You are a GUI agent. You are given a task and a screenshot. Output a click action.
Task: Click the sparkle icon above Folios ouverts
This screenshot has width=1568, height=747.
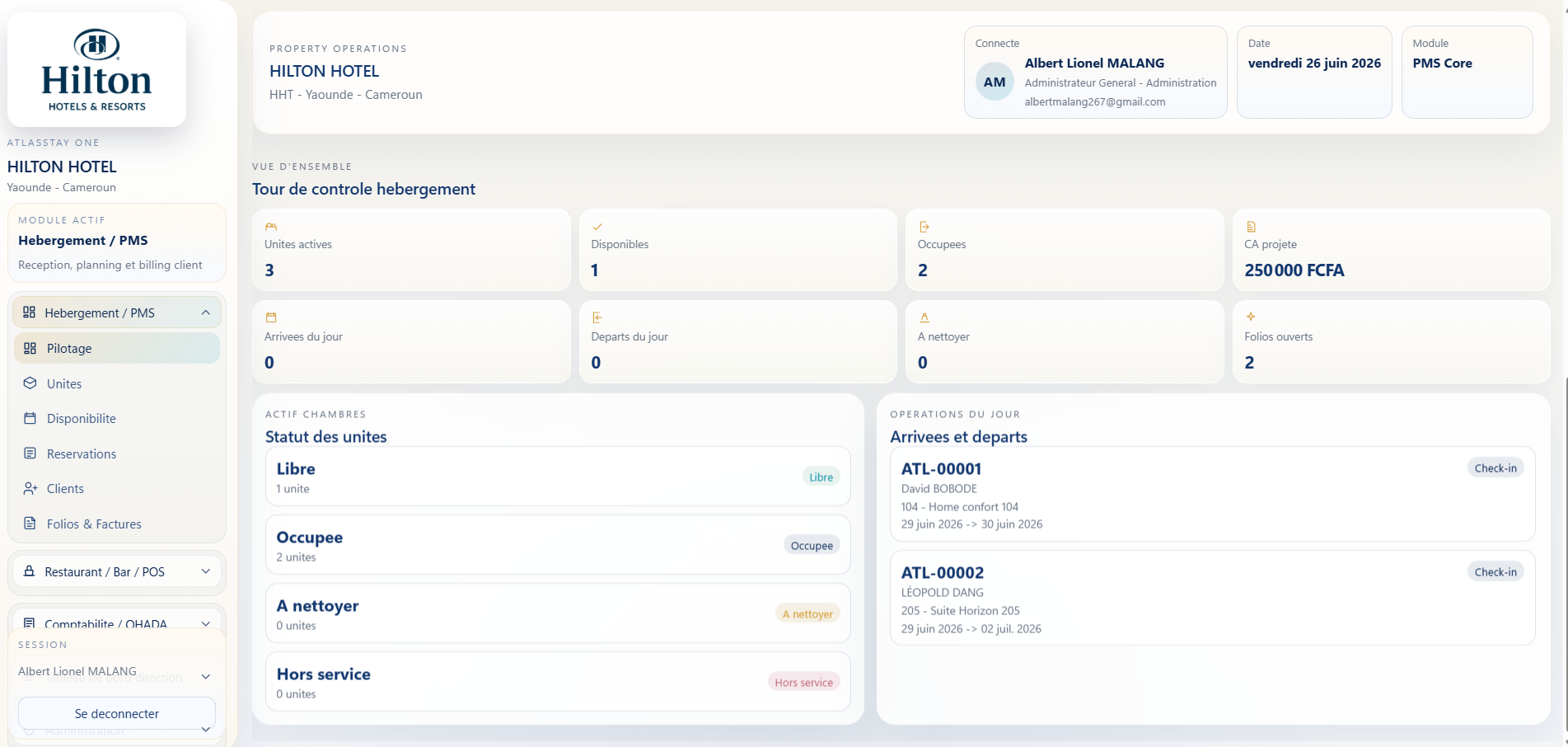[x=1251, y=317]
